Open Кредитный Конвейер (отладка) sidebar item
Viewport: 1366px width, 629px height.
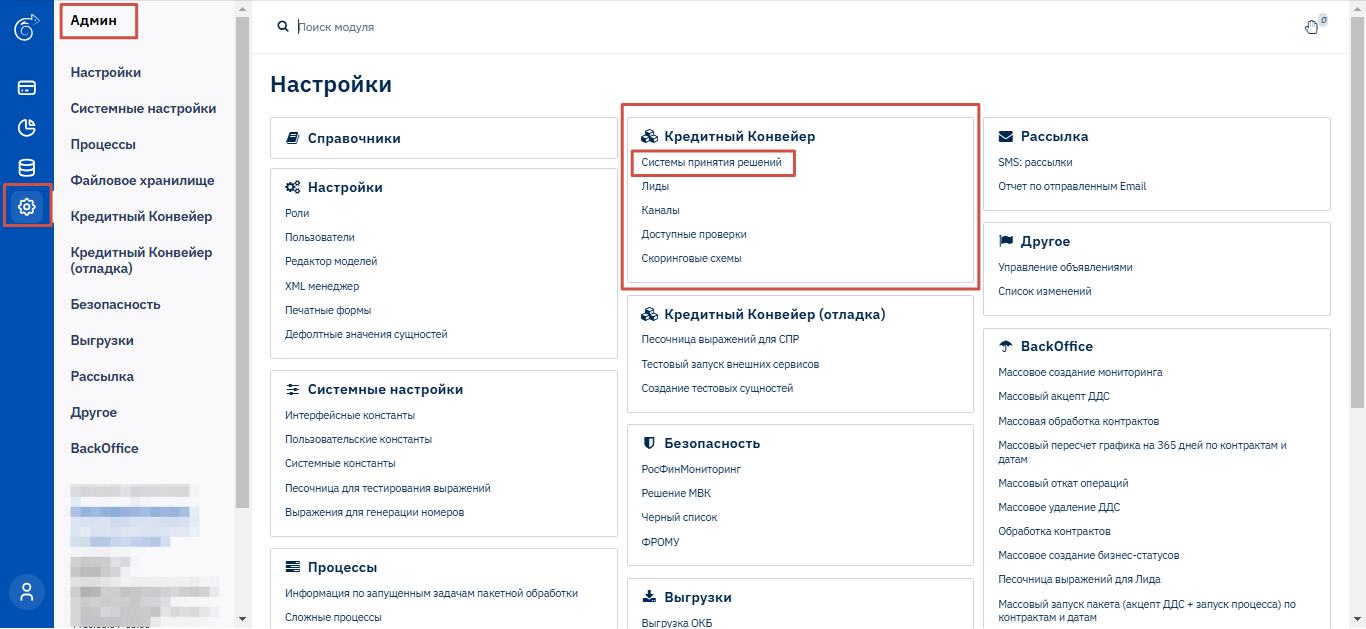(141, 260)
